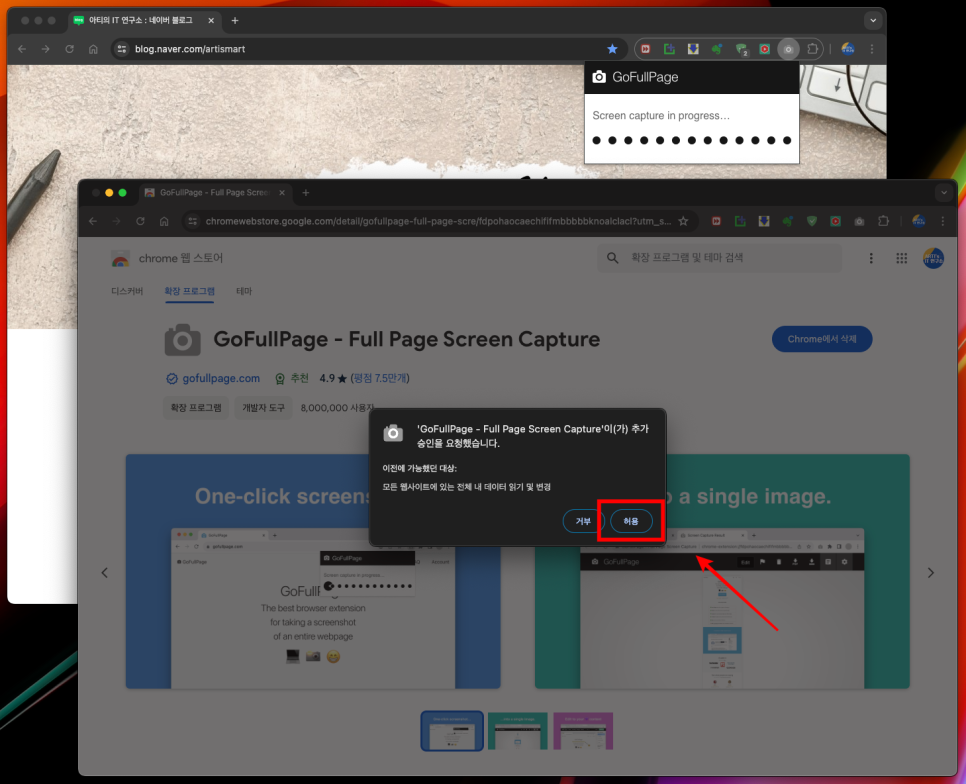Viewport: 966px width, 784px height.
Task: Click blue bookmark star in Naver blog window
Action: 612,49
